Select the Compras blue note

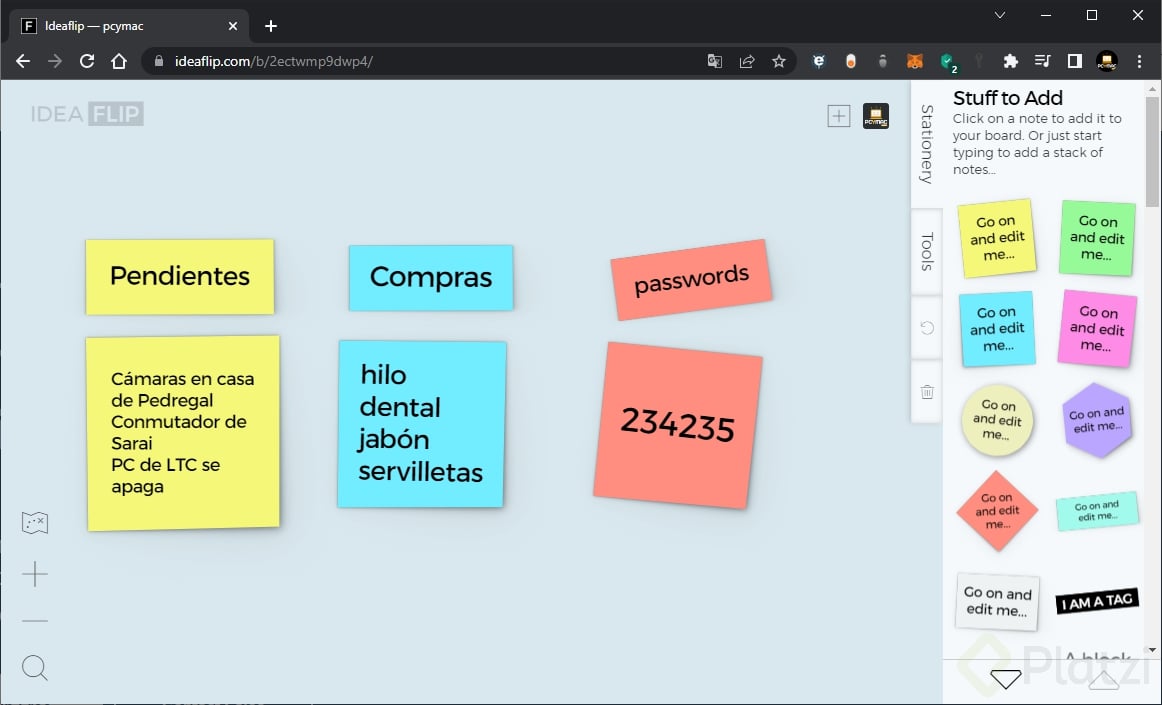click(431, 277)
